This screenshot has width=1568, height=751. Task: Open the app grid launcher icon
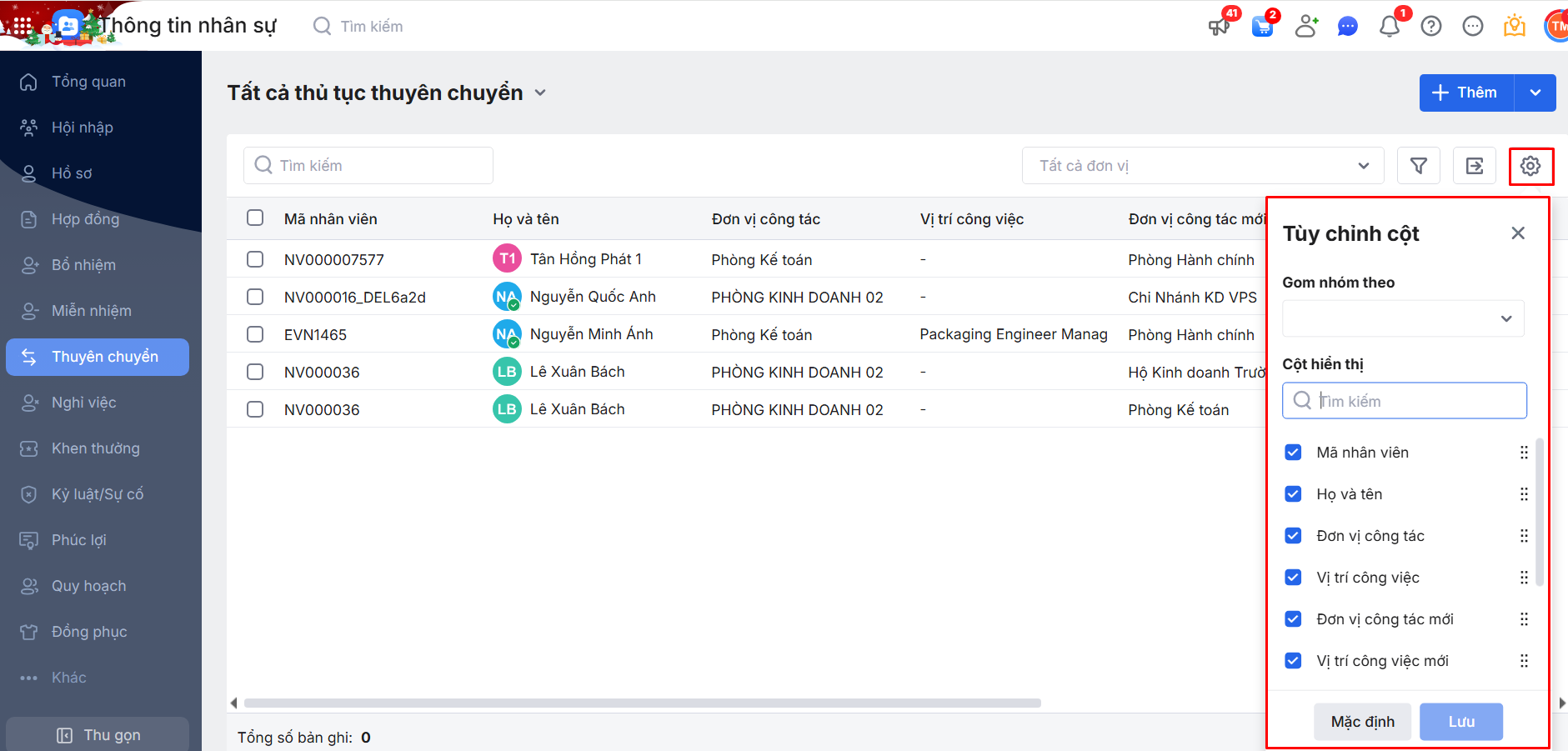[x=22, y=27]
